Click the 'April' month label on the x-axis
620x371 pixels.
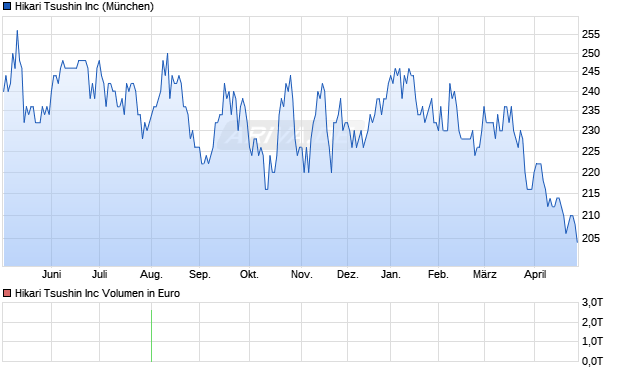coord(535,274)
